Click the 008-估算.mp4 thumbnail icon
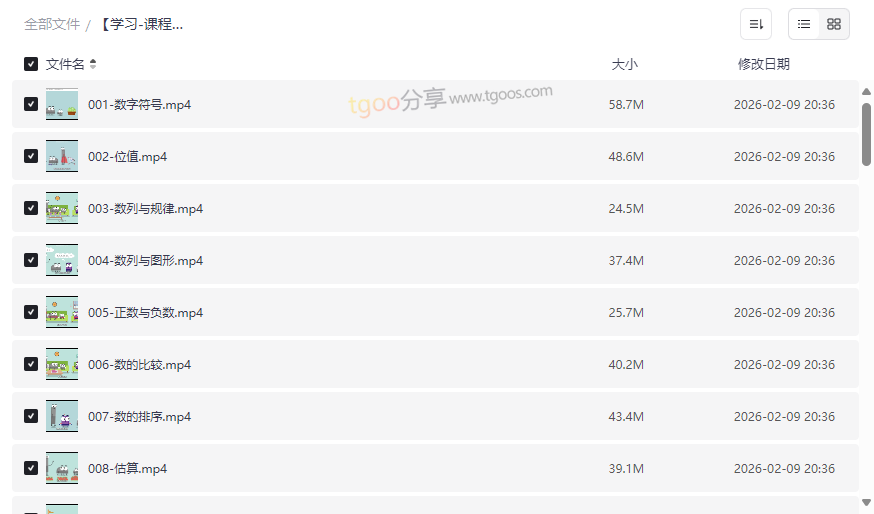 pyautogui.click(x=62, y=468)
